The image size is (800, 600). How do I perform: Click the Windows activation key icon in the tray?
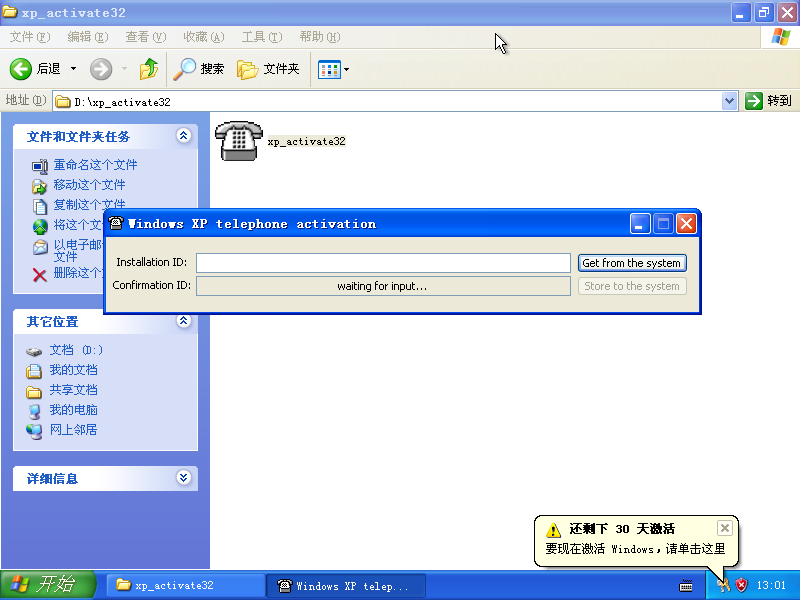coord(722,585)
